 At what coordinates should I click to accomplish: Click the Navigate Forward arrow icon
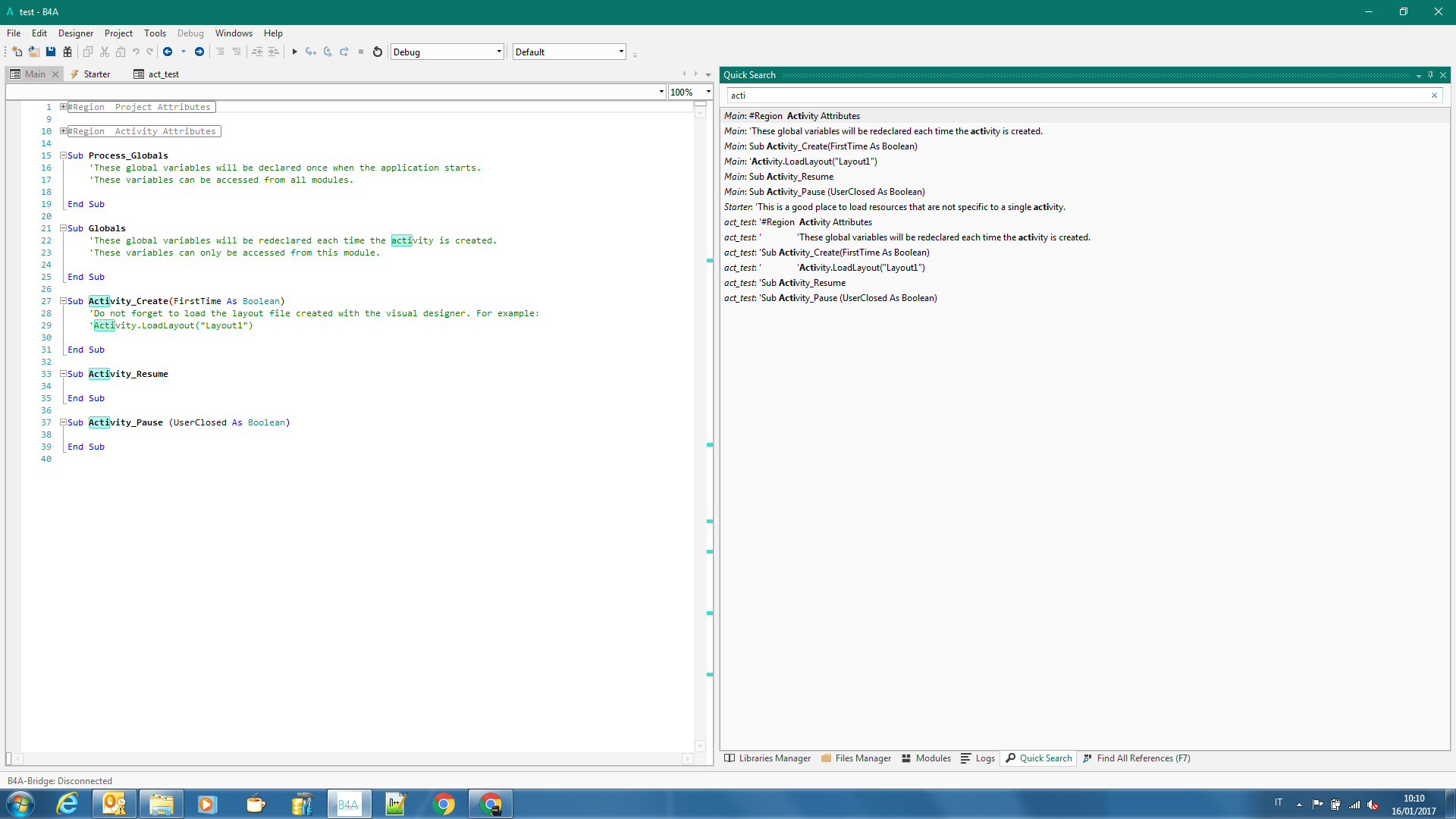coord(199,52)
